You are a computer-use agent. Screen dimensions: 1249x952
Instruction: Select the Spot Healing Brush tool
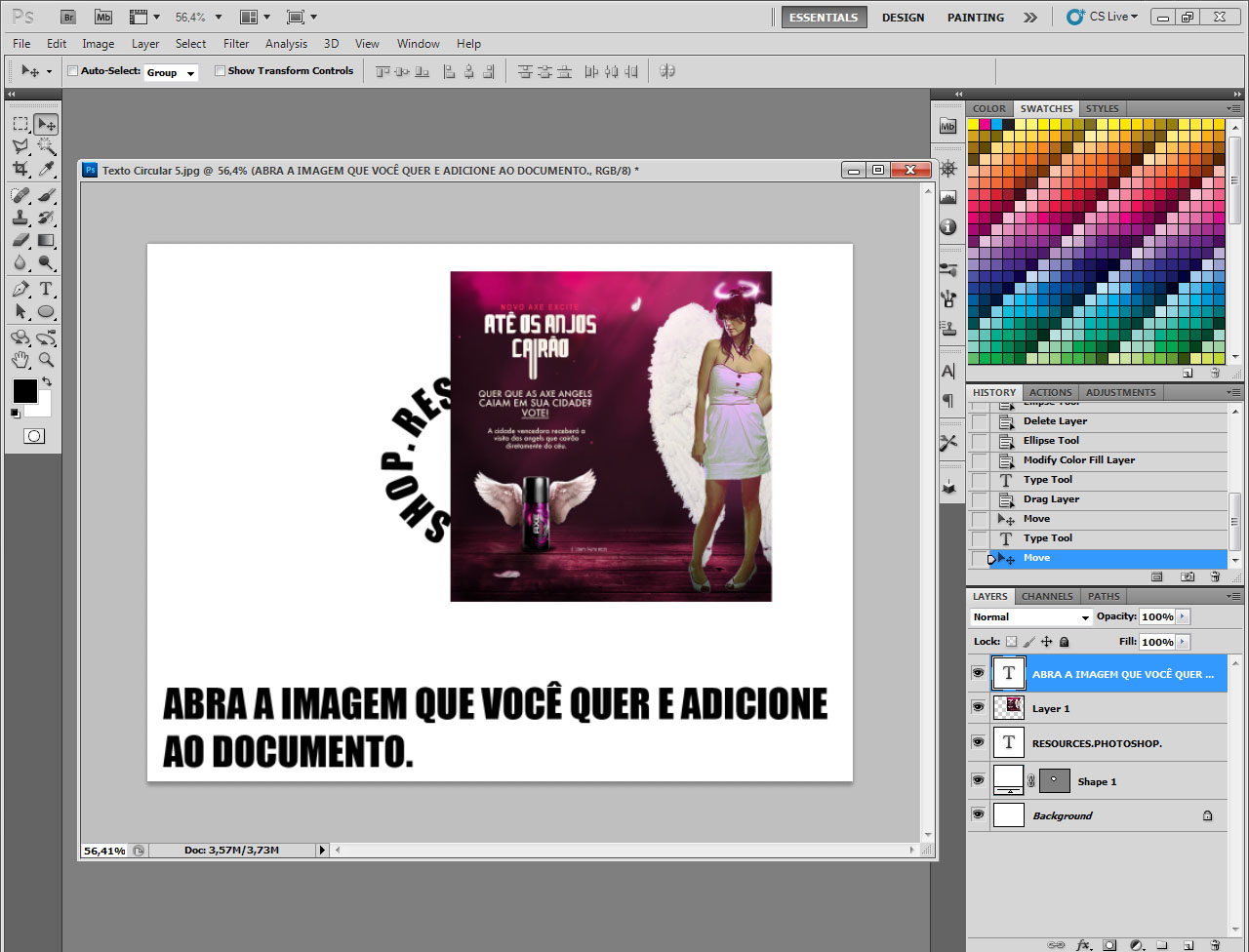pyautogui.click(x=20, y=195)
